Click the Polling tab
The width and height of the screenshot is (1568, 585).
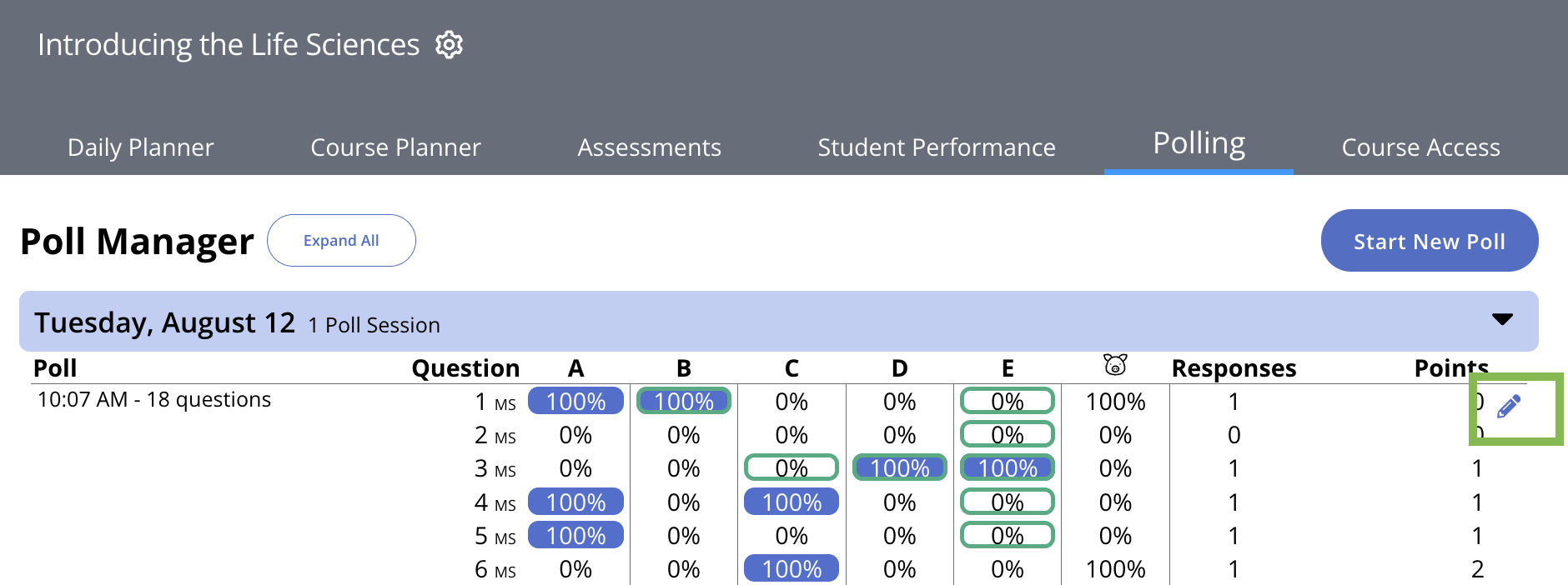(x=1199, y=144)
